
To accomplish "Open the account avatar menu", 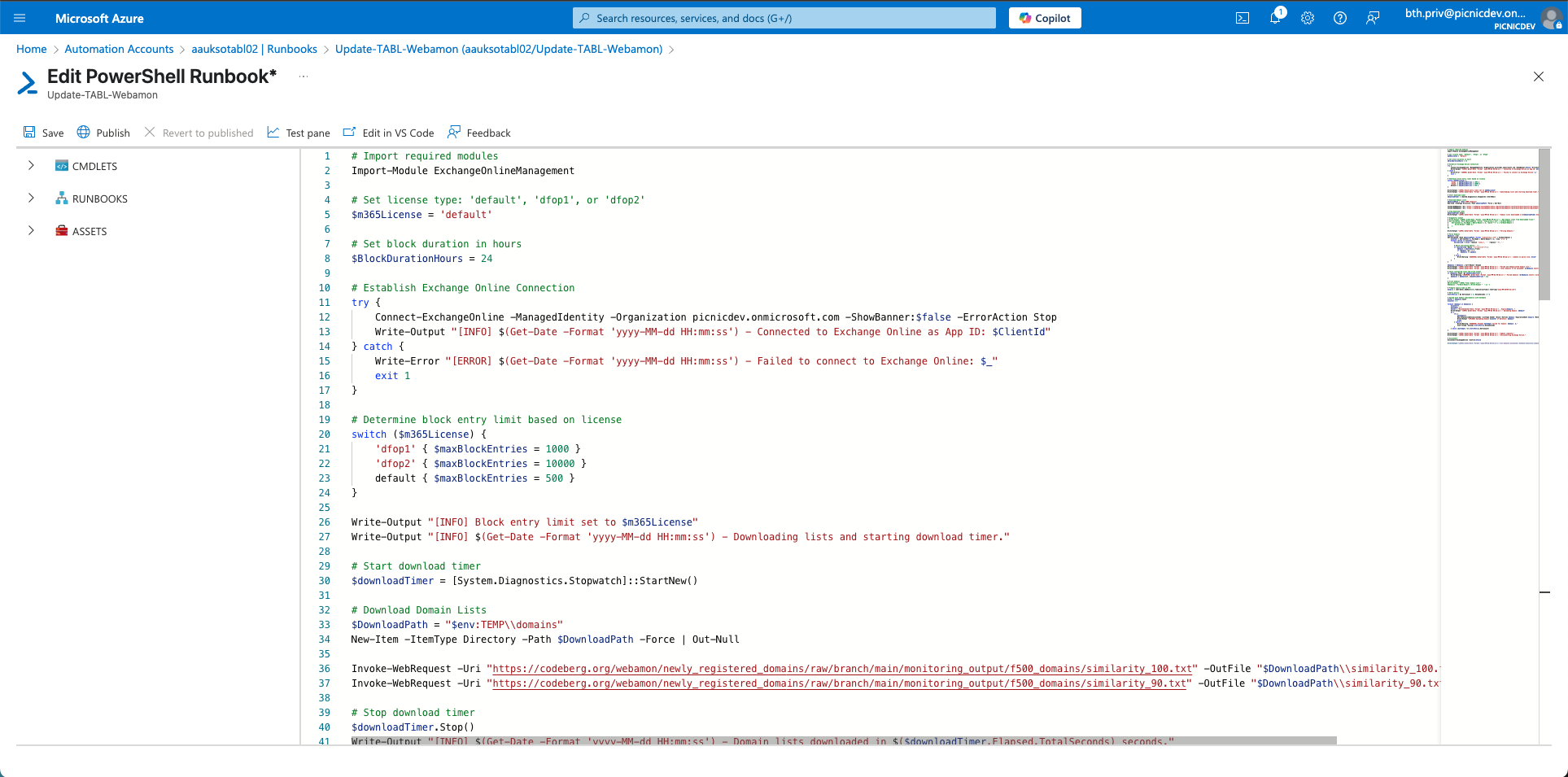I will [x=1551, y=17].
